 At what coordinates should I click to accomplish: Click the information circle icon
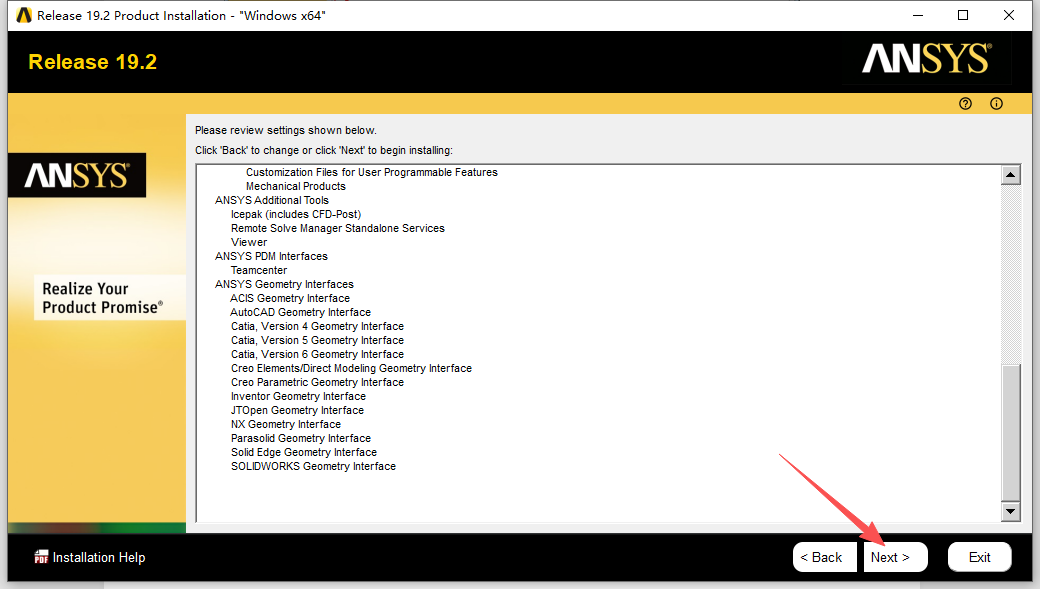[996, 103]
